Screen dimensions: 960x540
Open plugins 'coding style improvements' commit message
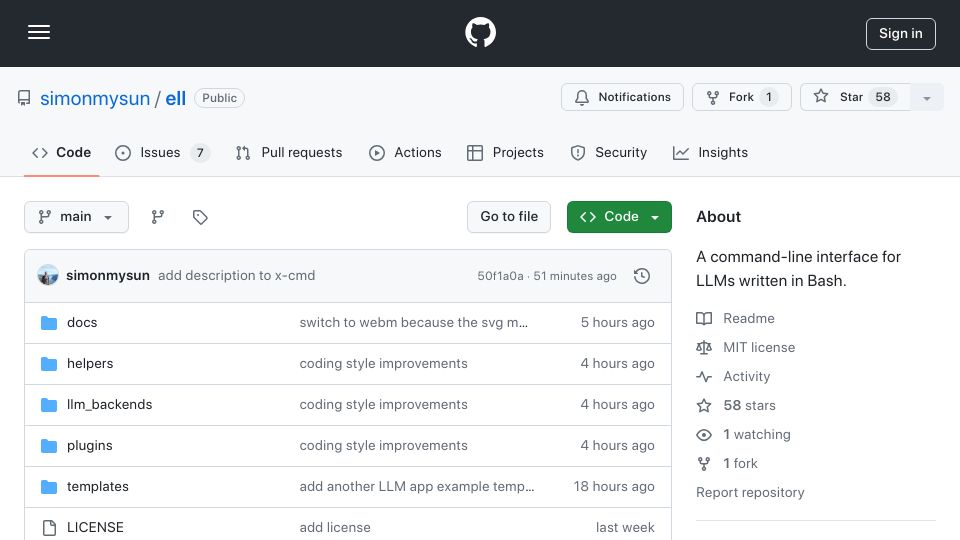point(383,446)
